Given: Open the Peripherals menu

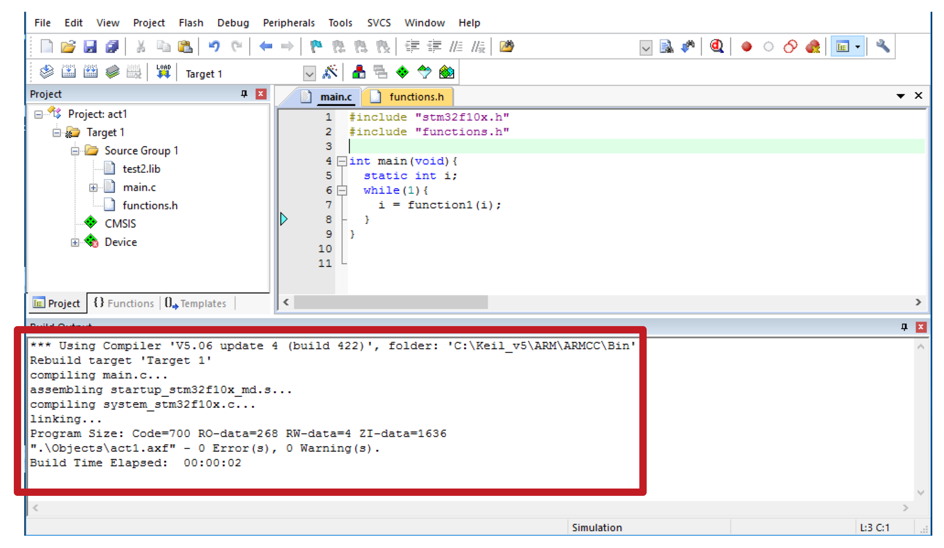Looking at the screenshot, I should pos(288,22).
